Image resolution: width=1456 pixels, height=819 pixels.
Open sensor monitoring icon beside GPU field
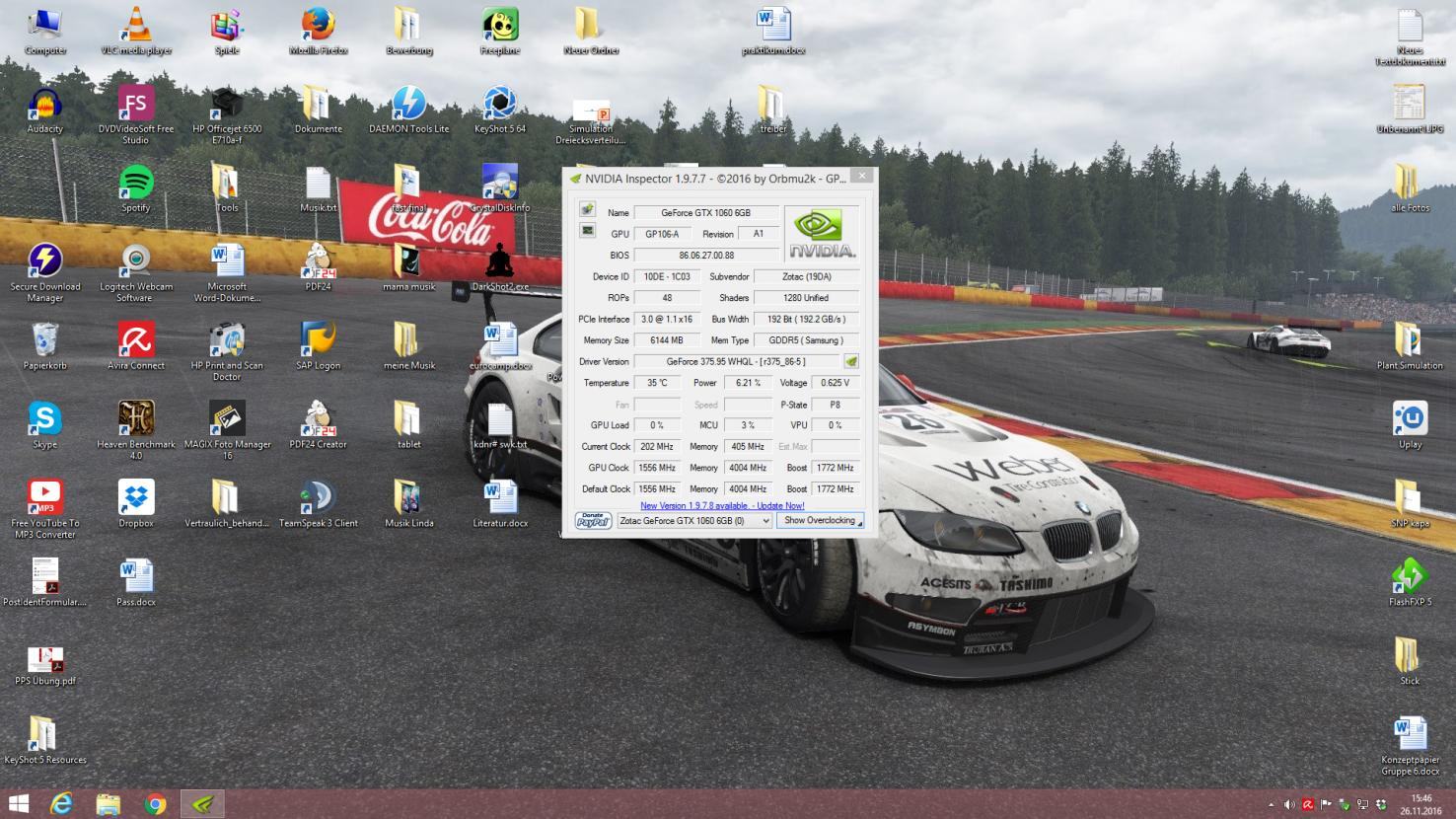click(x=587, y=231)
